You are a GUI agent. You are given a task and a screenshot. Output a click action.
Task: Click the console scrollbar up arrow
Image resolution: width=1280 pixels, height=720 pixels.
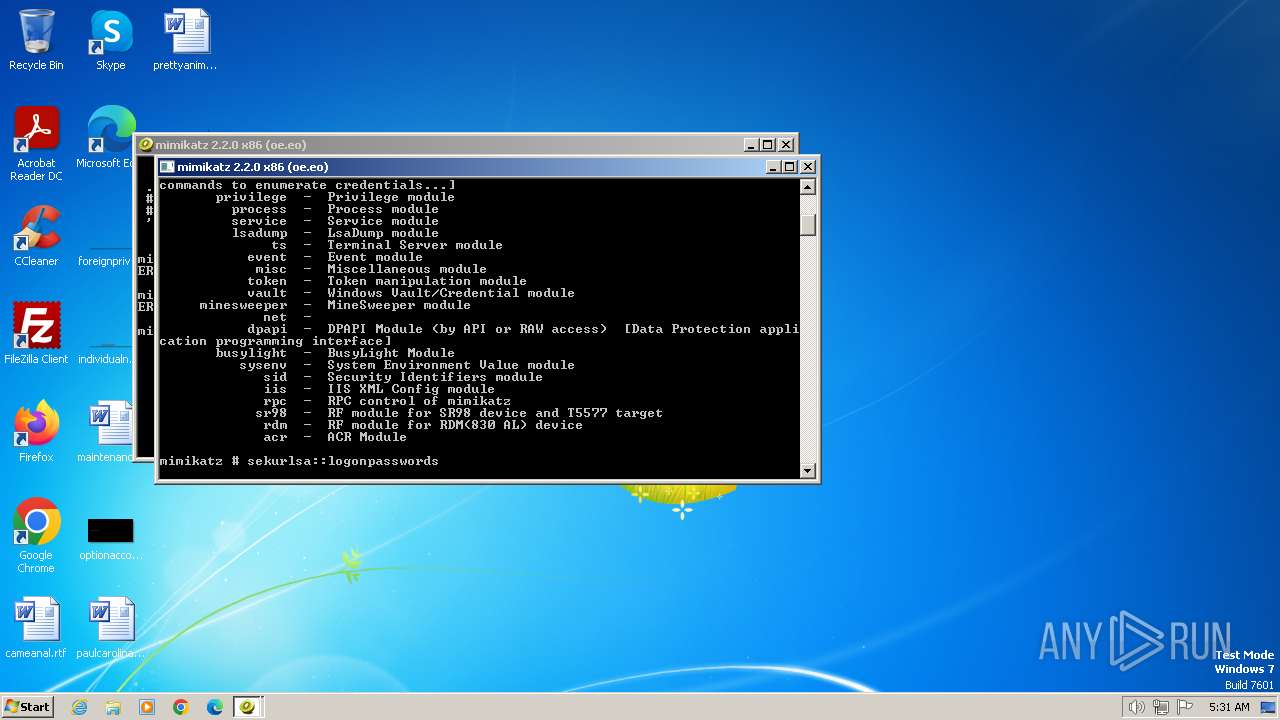click(x=808, y=187)
